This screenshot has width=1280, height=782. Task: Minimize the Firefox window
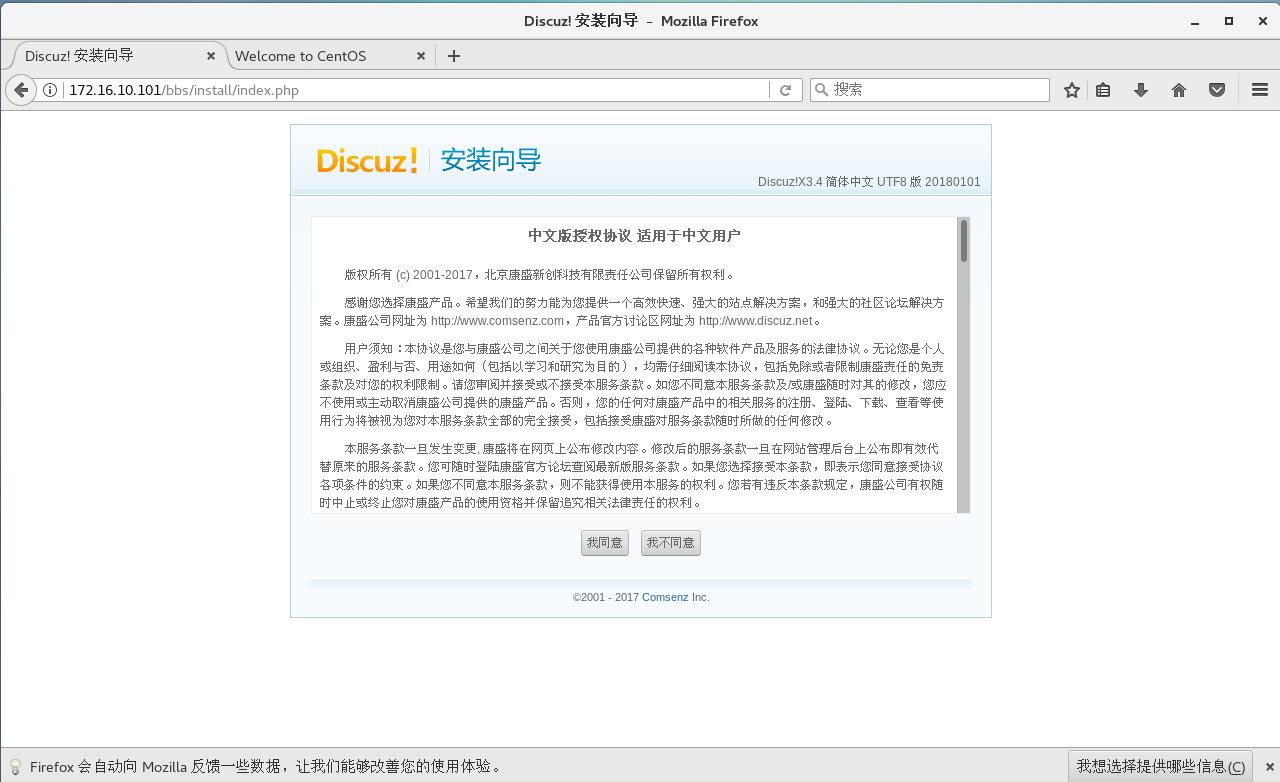(x=1195, y=21)
